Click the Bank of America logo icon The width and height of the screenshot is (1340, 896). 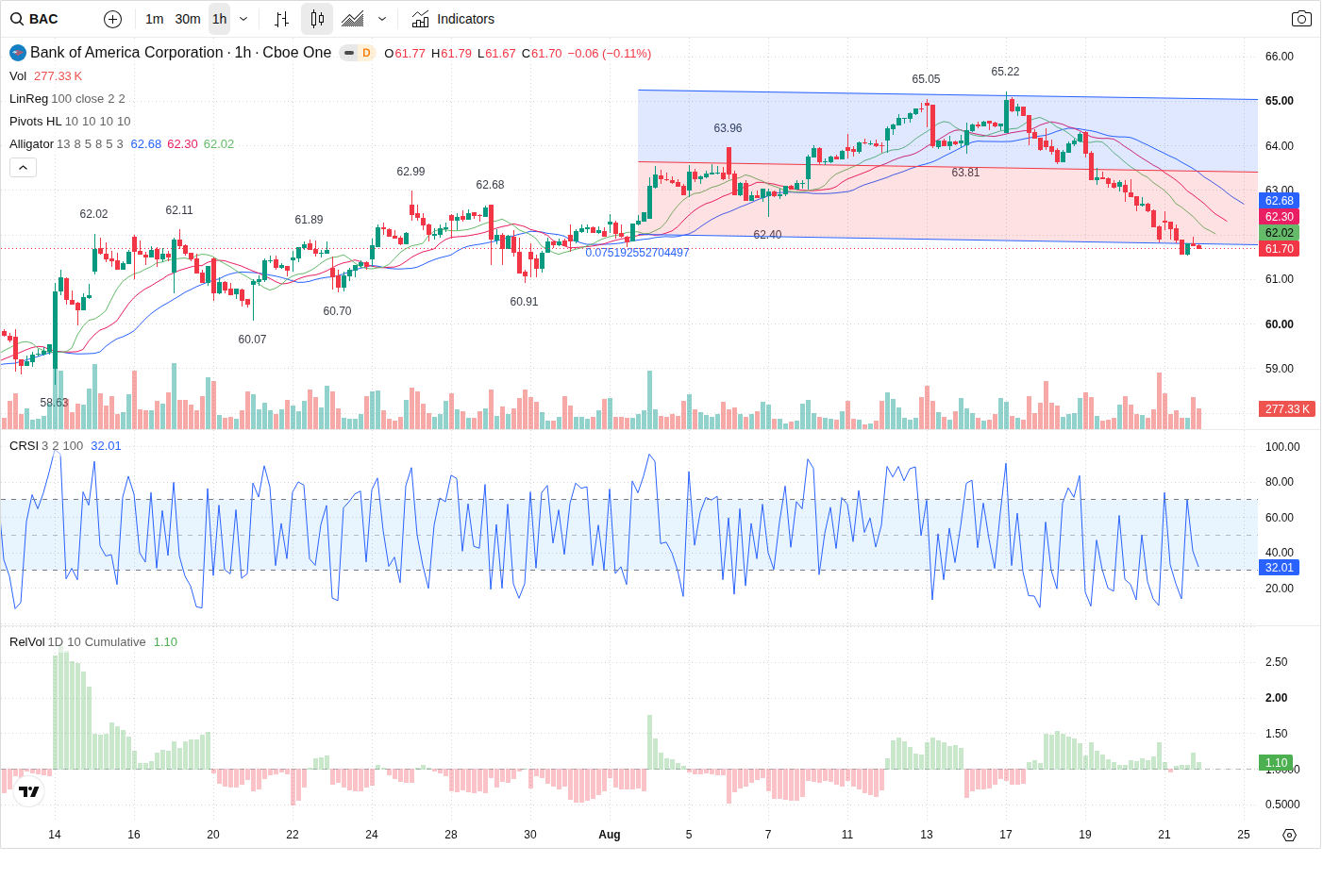click(18, 53)
